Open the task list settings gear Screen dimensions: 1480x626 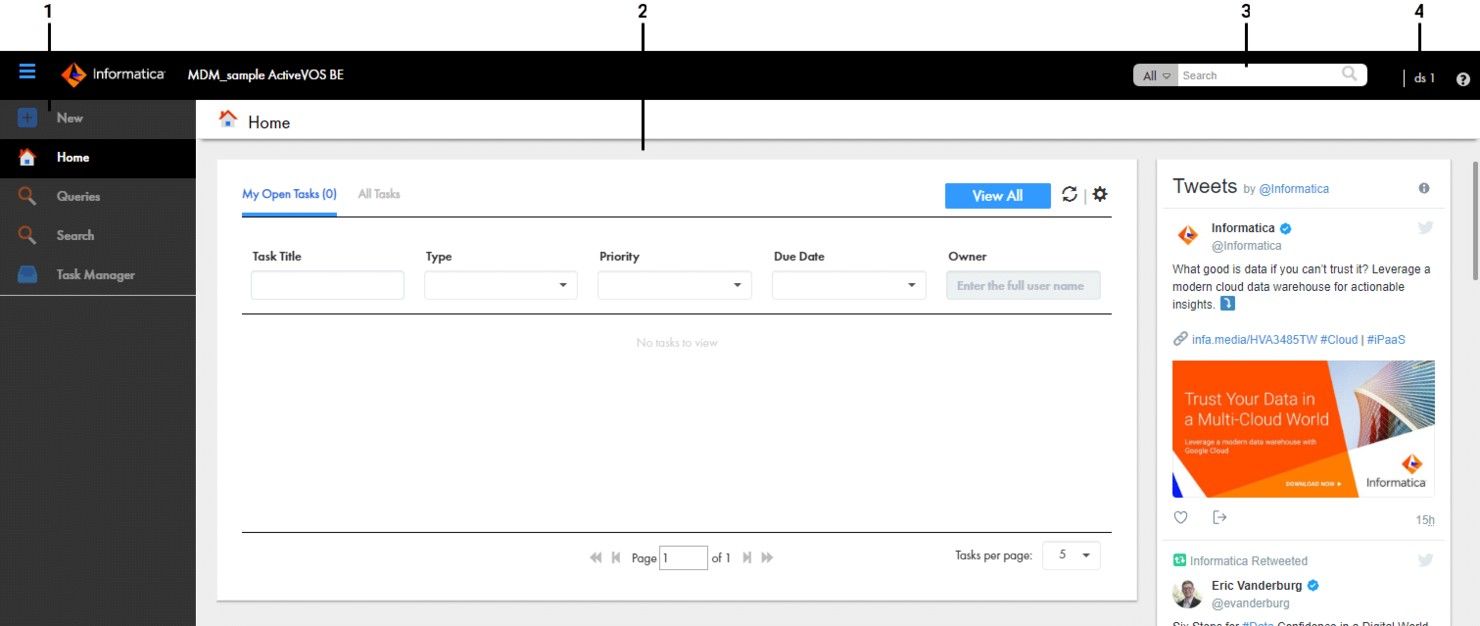[1099, 194]
